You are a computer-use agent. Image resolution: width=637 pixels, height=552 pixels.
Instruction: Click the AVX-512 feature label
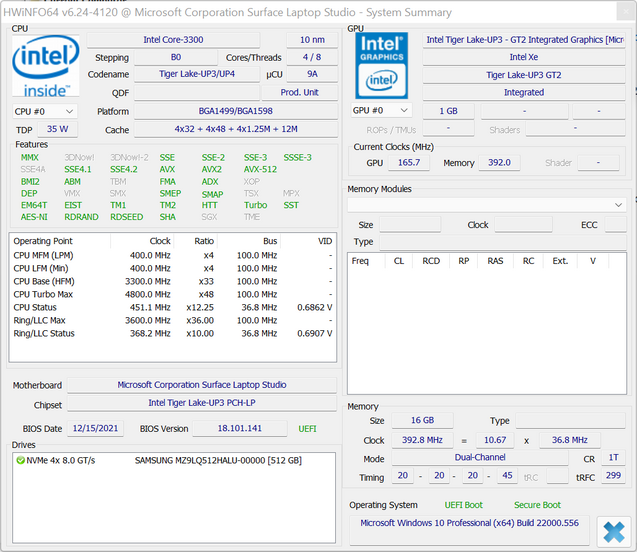260,169
